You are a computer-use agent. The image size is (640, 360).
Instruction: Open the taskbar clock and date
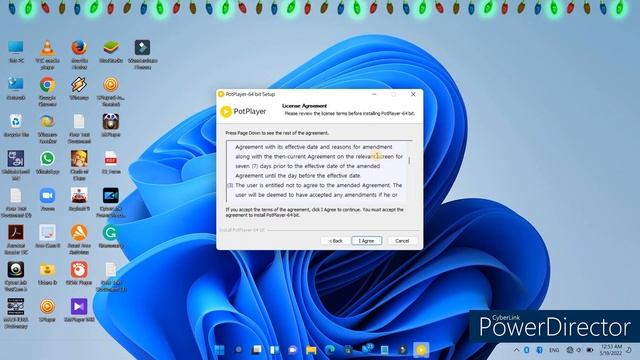(x=611, y=350)
